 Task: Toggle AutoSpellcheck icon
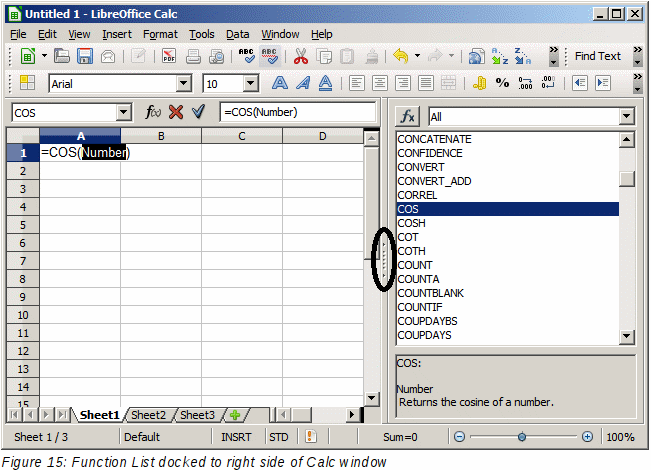269,56
